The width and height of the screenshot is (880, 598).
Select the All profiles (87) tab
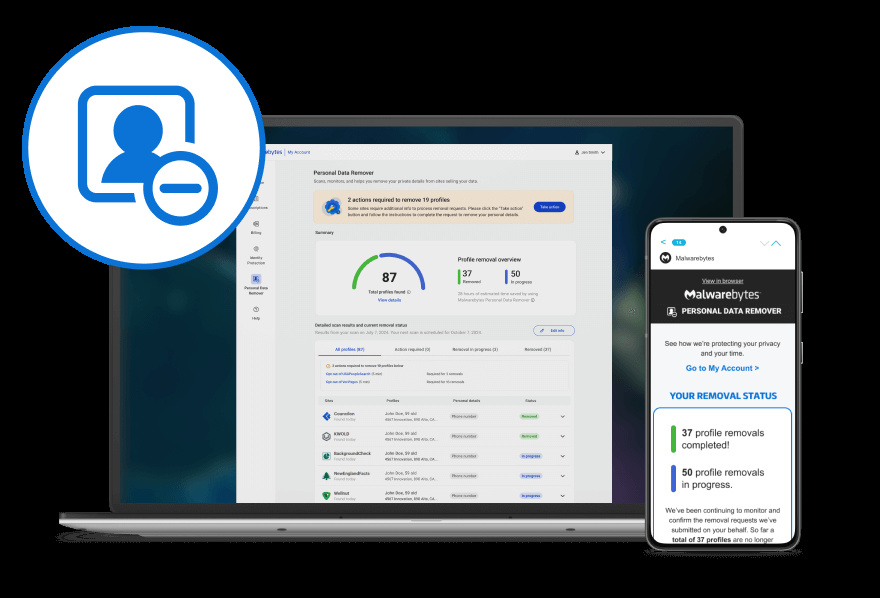pyautogui.click(x=350, y=349)
